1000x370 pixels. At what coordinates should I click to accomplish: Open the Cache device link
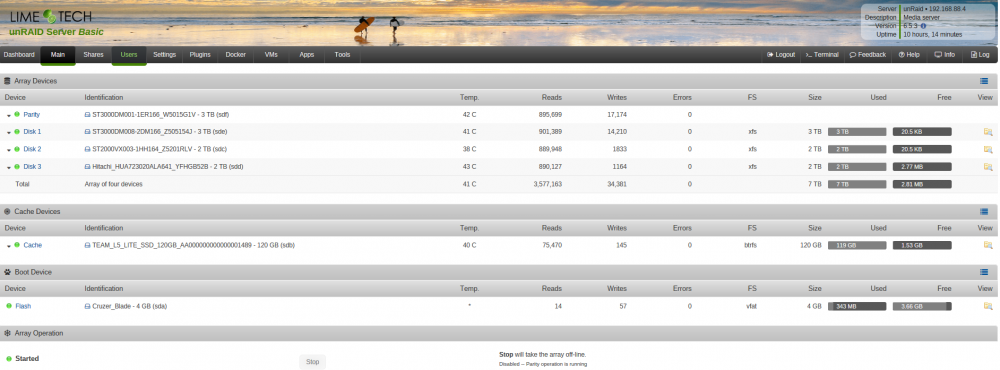[x=33, y=245]
